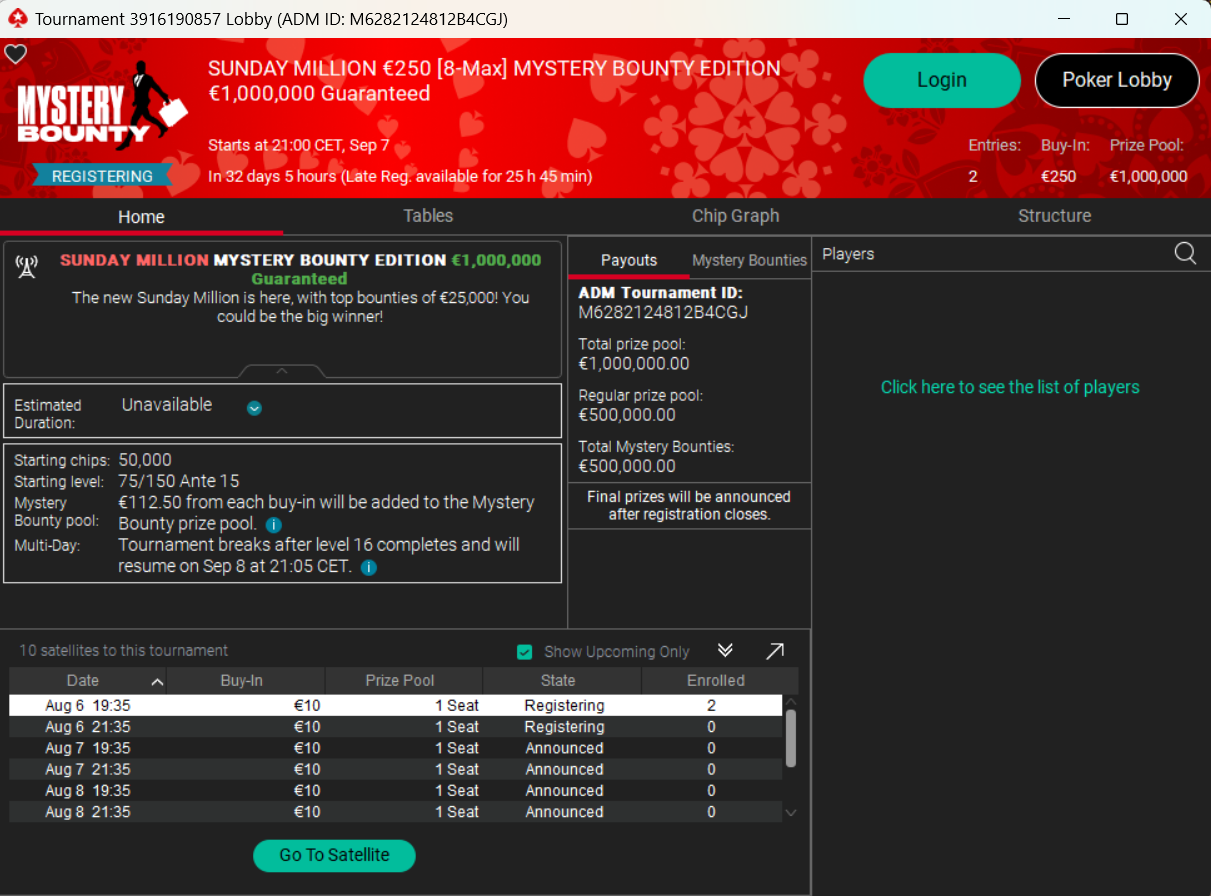The width and height of the screenshot is (1211, 896).
Task: Click the Unavailable estimated duration text
Action: click(x=167, y=405)
